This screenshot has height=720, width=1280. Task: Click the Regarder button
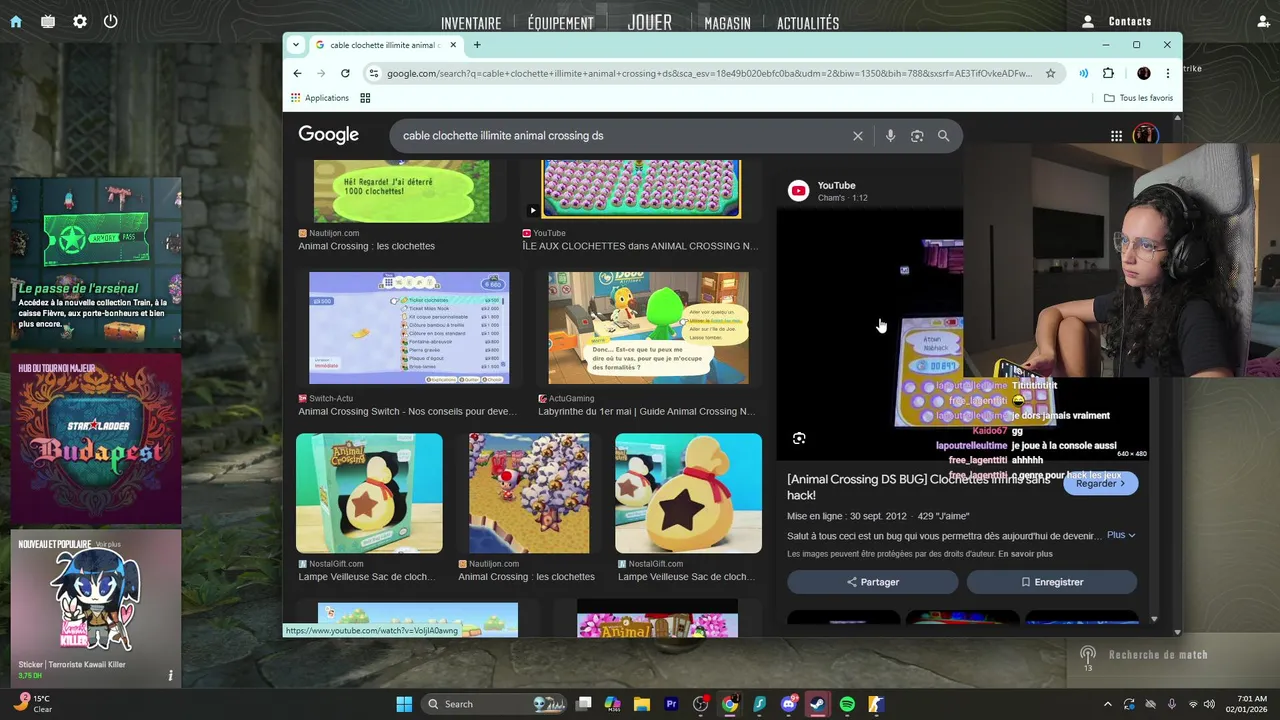pos(1100,483)
